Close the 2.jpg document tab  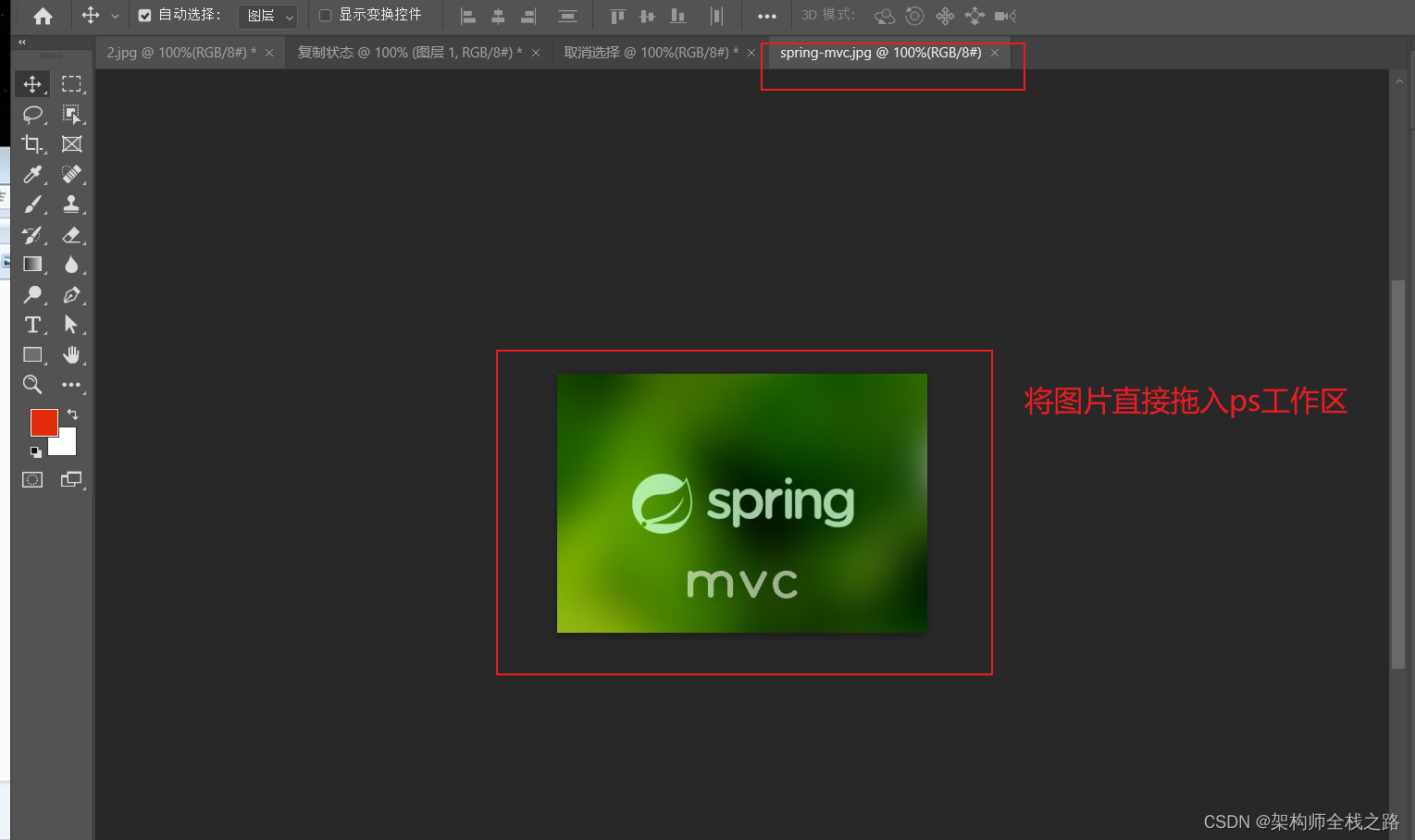(x=269, y=53)
